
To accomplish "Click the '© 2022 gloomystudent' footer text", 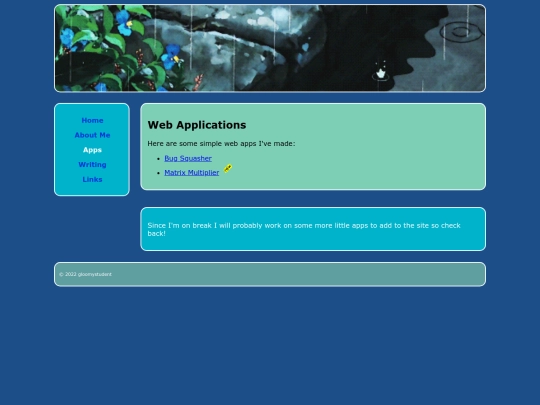I will [85, 274].
